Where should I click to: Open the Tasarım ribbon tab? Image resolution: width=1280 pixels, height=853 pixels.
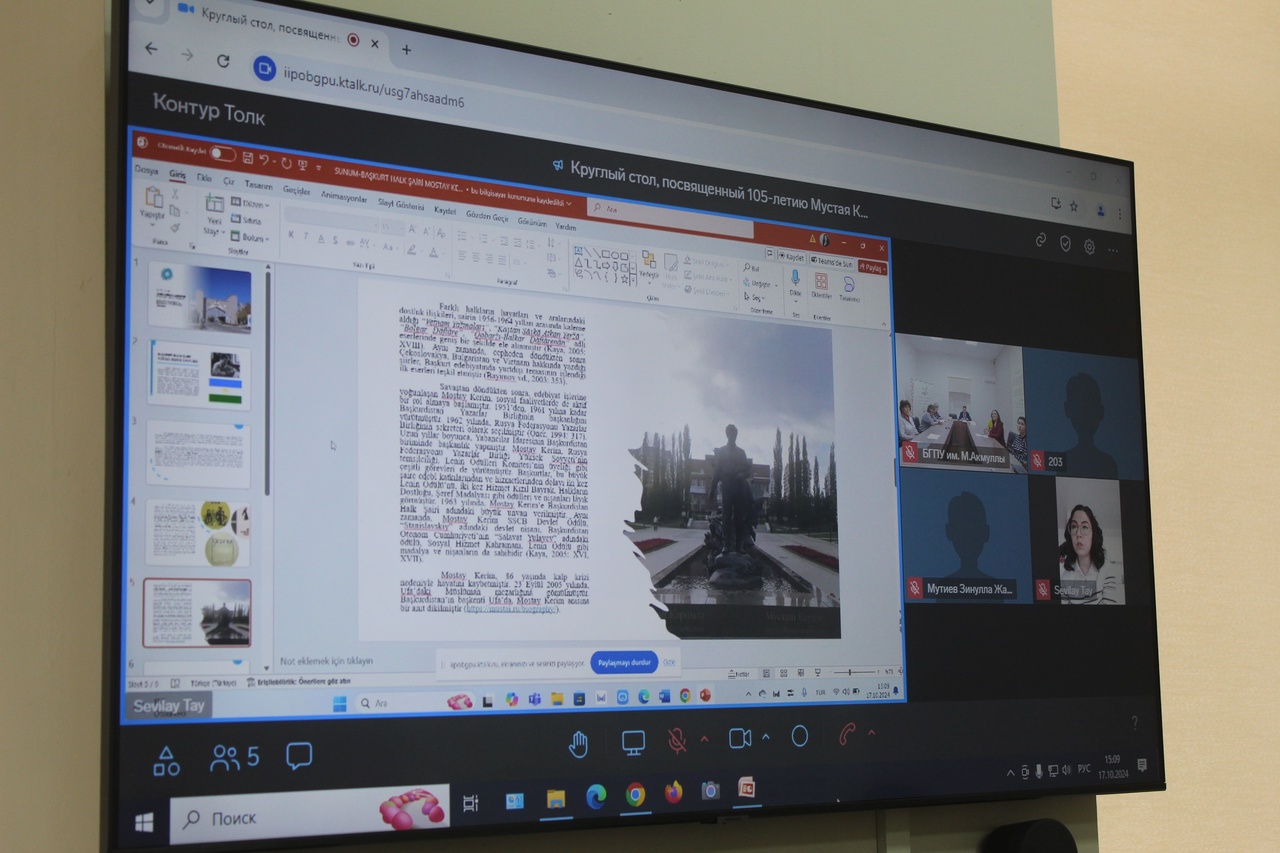258,185
